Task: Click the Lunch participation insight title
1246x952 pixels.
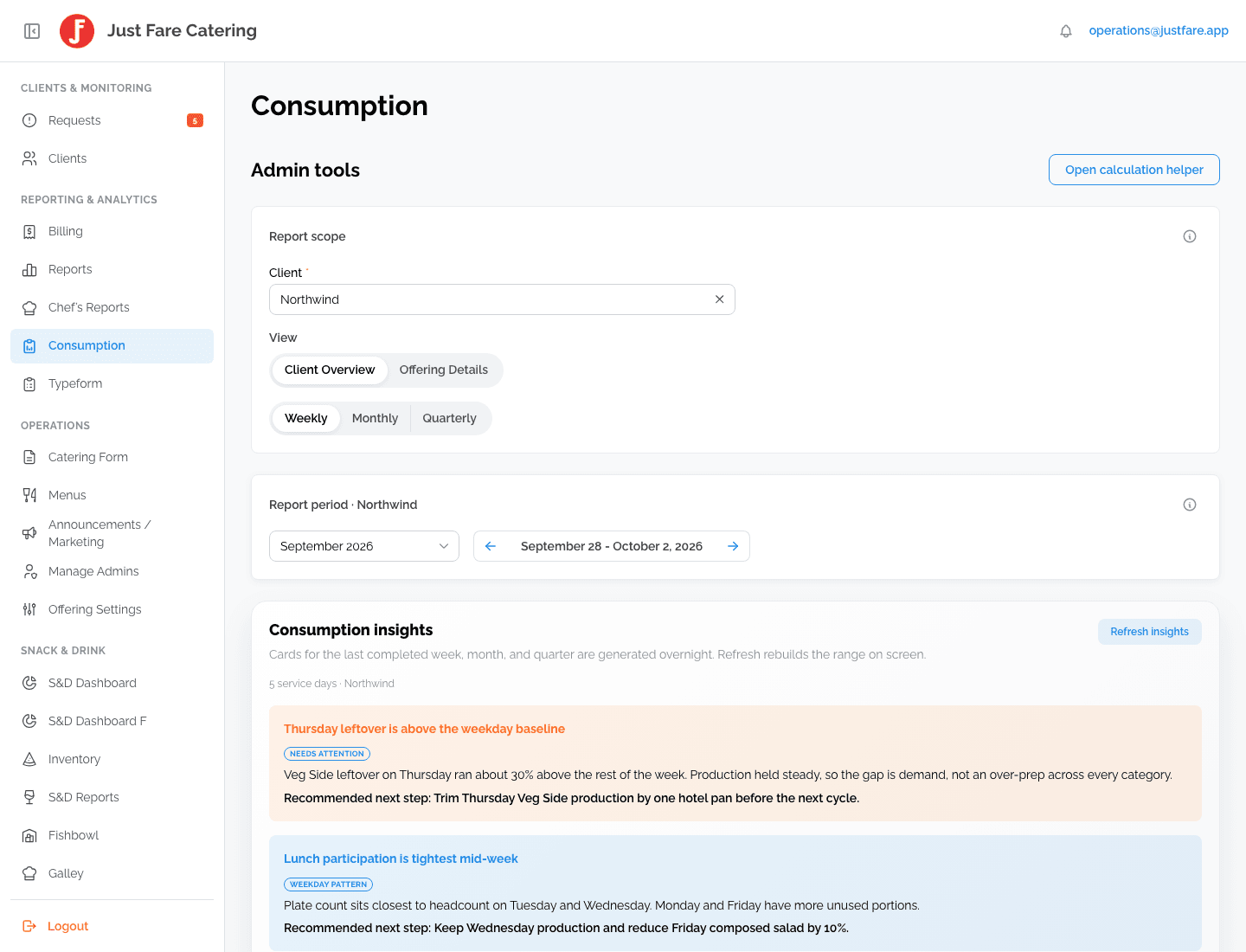Action: pos(401,859)
